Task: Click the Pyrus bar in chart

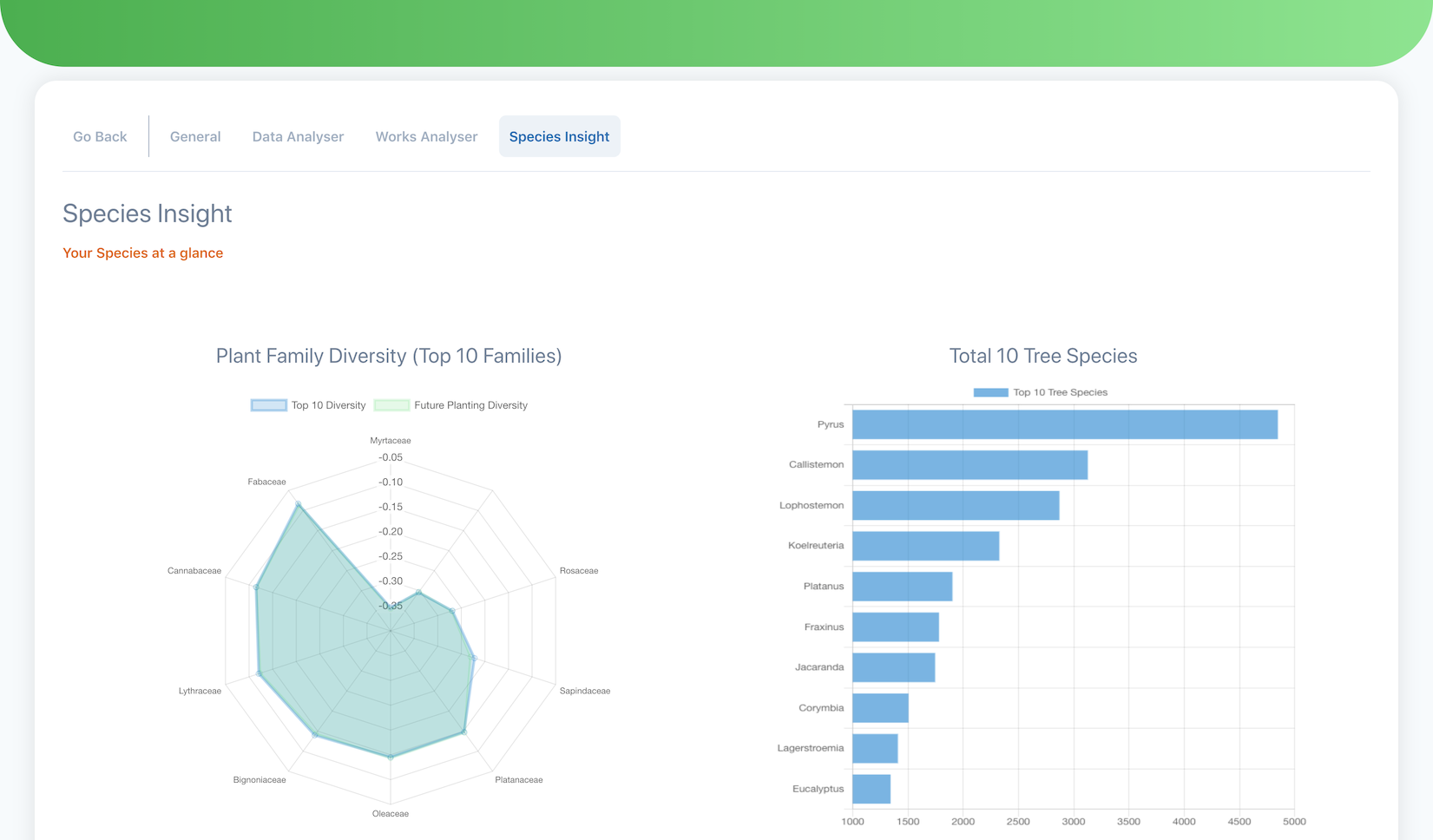Action: coord(1064,424)
